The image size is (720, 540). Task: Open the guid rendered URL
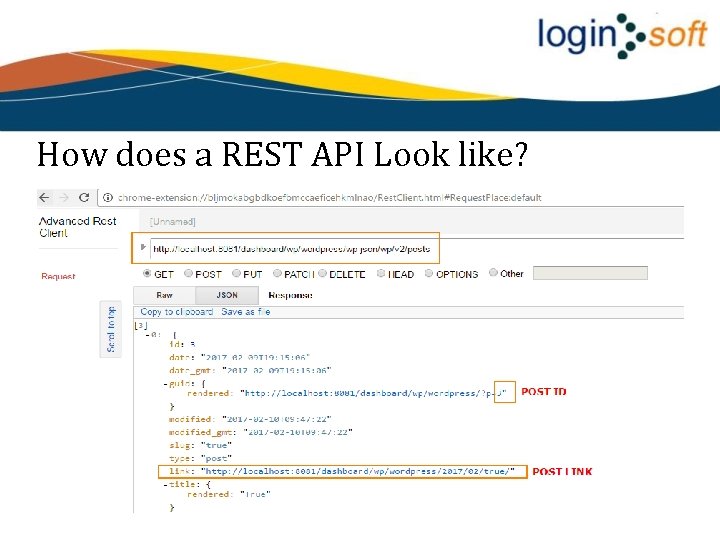click(x=373, y=393)
